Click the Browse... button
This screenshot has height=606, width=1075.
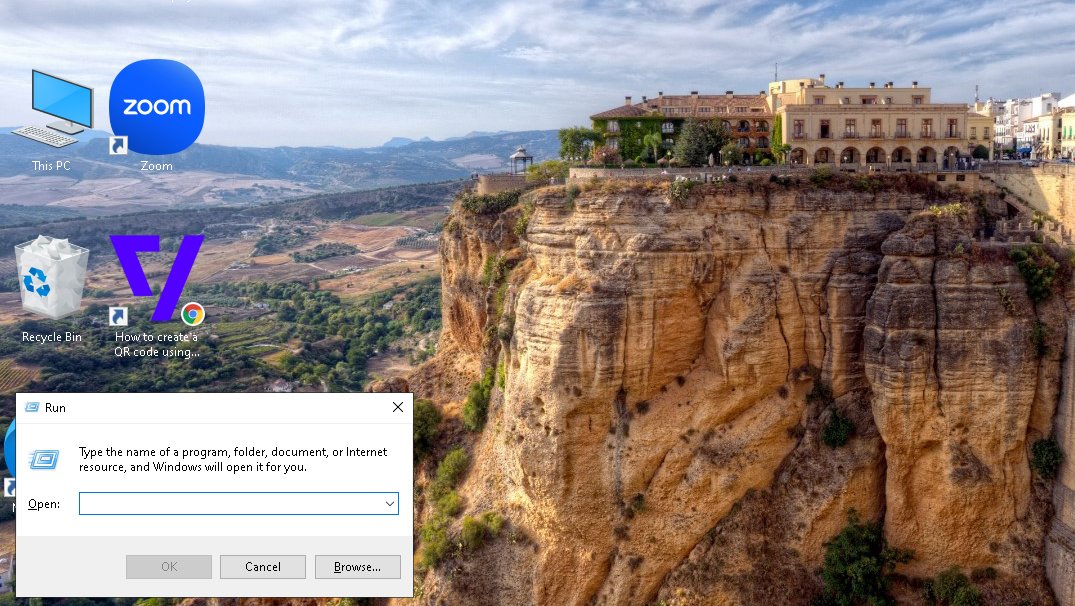click(x=357, y=567)
